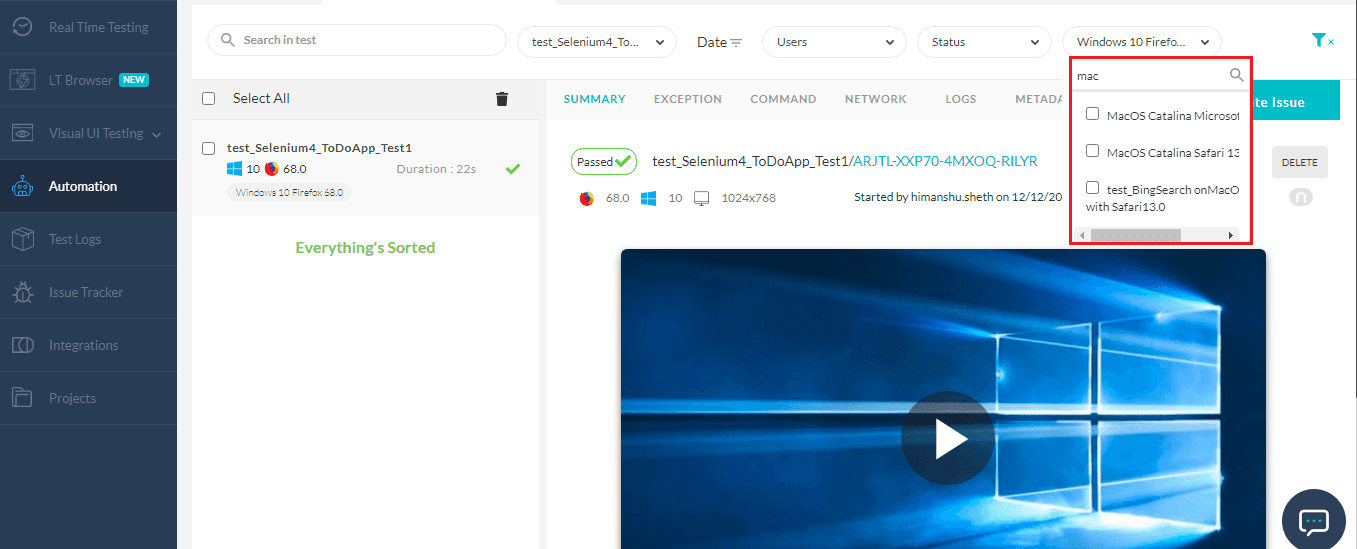Viewport: 1357px width, 549px height.
Task: Click Windows logo in test list row
Action: (x=235, y=169)
